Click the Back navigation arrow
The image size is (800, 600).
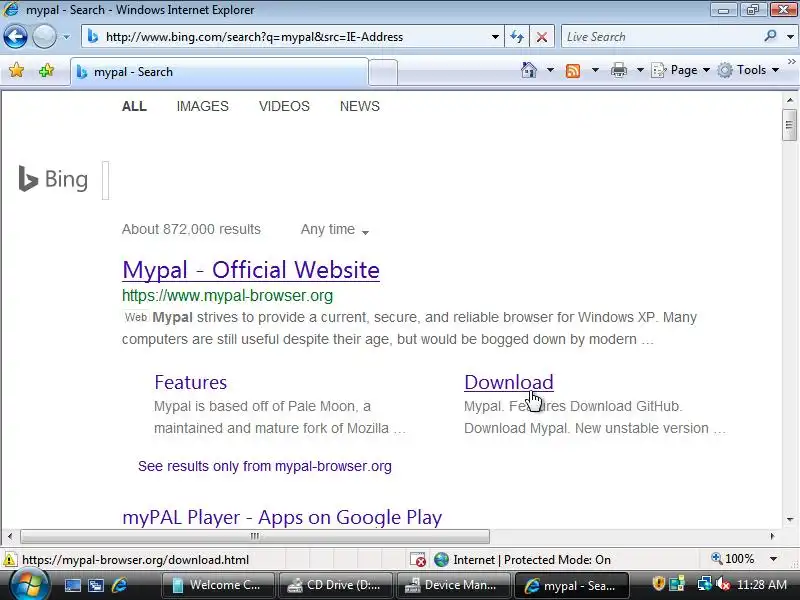tap(15, 37)
